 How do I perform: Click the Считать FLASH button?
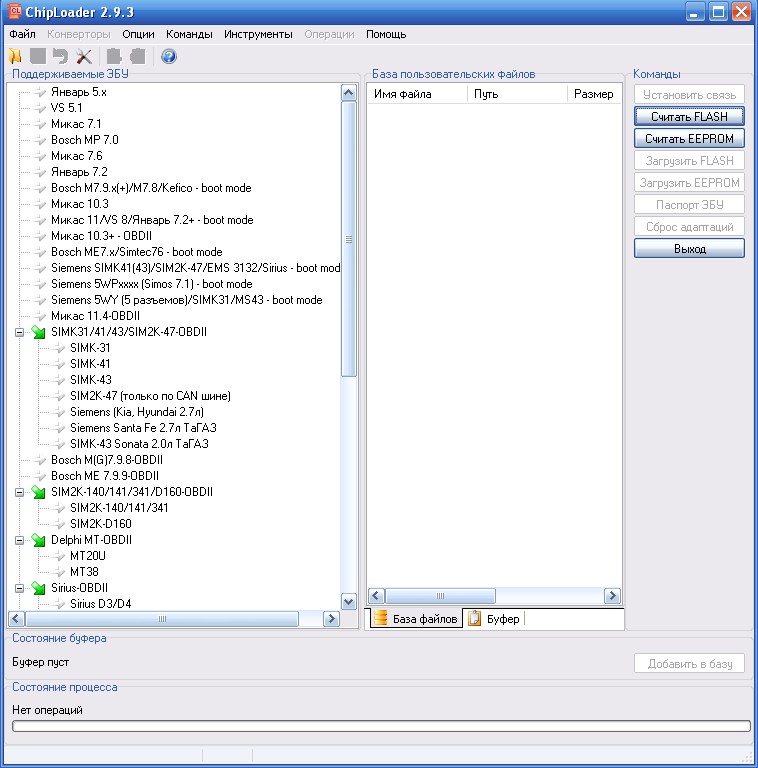(689, 117)
